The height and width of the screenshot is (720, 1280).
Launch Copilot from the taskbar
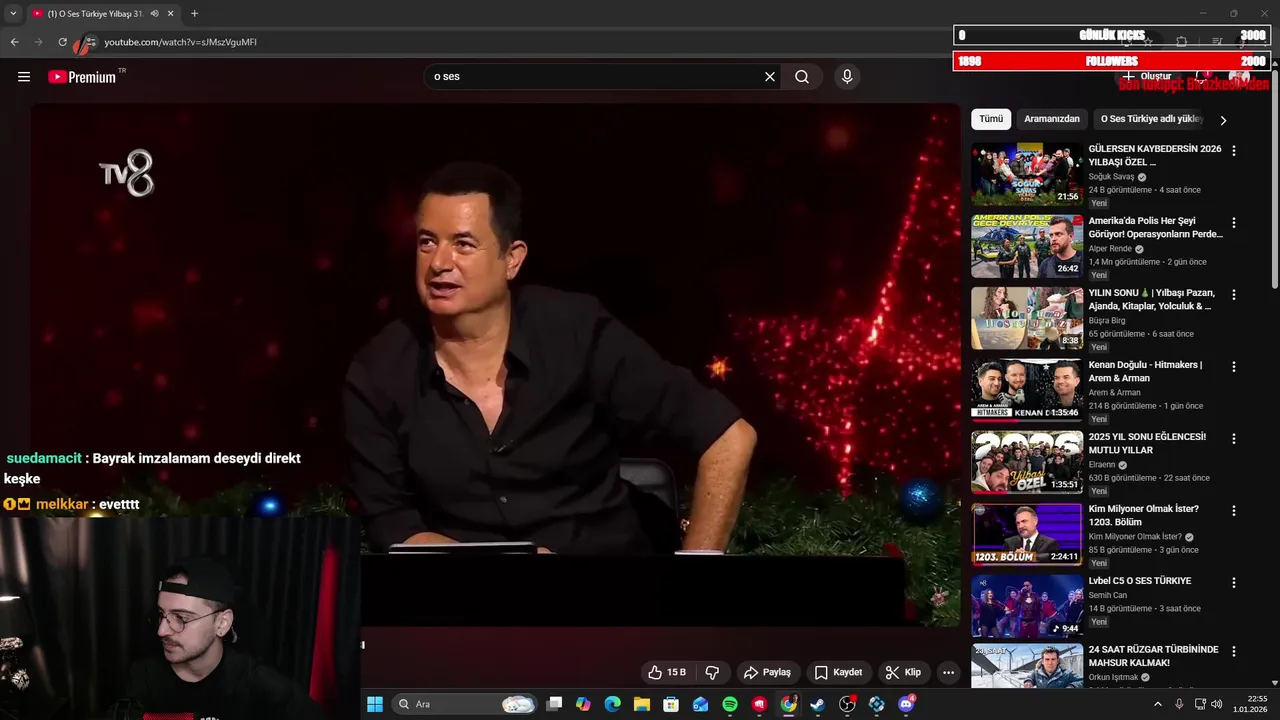[583, 704]
